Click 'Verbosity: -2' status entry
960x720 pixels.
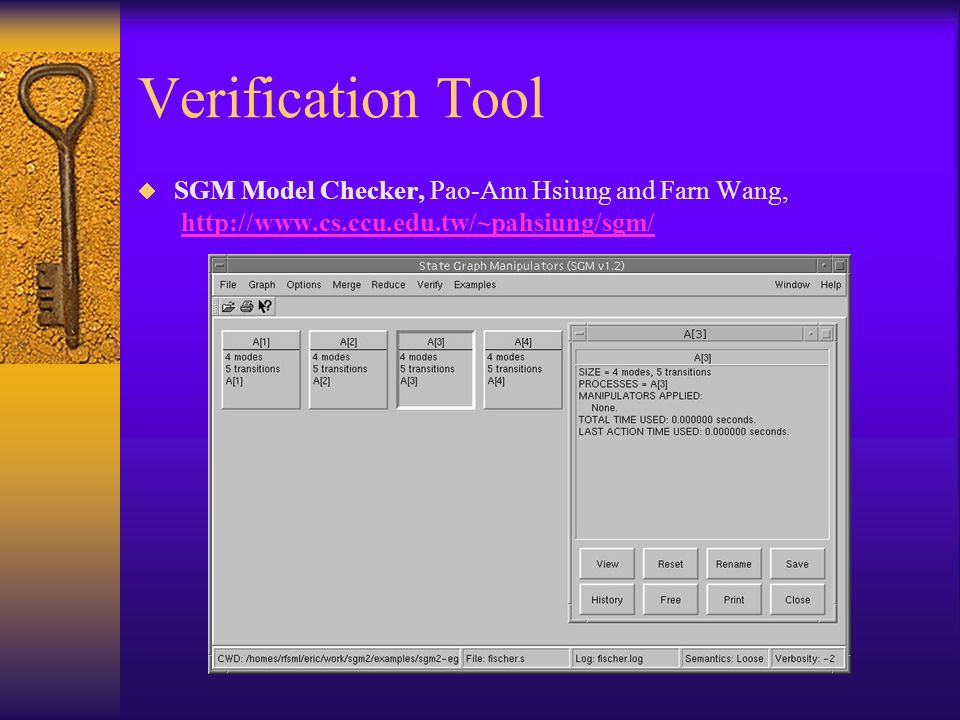[x=807, y=659]
